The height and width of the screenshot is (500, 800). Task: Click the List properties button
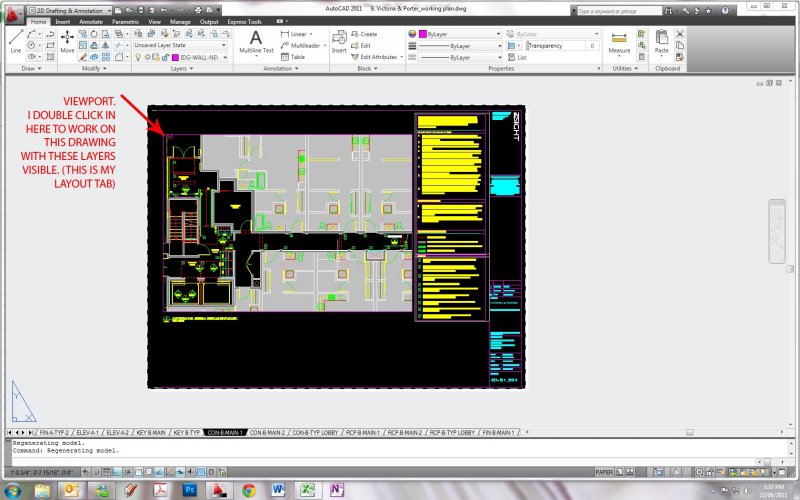pyautogui.click(x=522, y=57)
